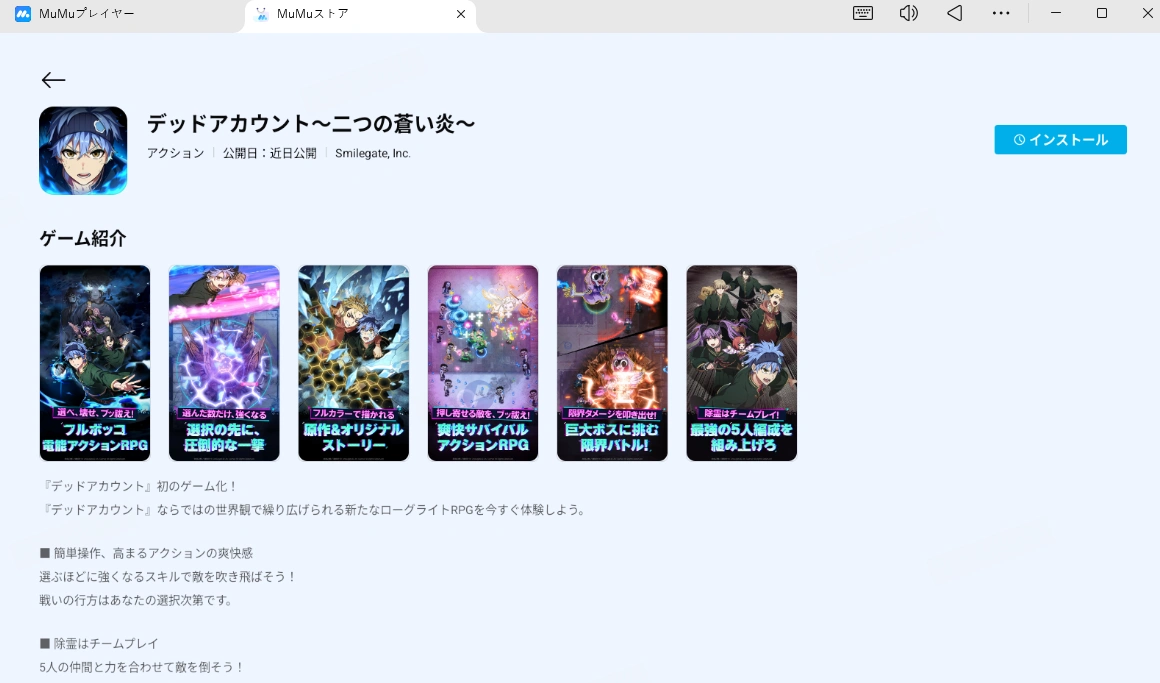
Task: Click the ゲーム紹介 heading
Action: click(x=83, y=238)
